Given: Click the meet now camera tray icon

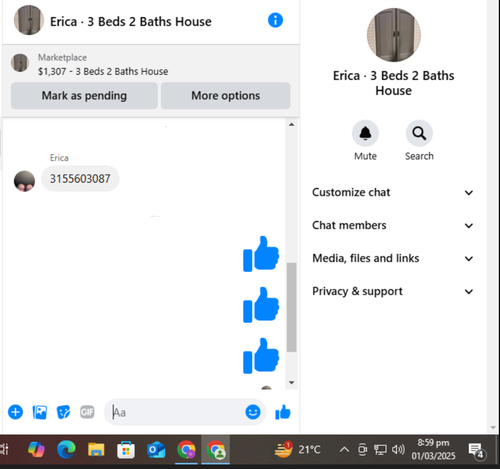Looking at the screenshot, I should pos(362,450).
